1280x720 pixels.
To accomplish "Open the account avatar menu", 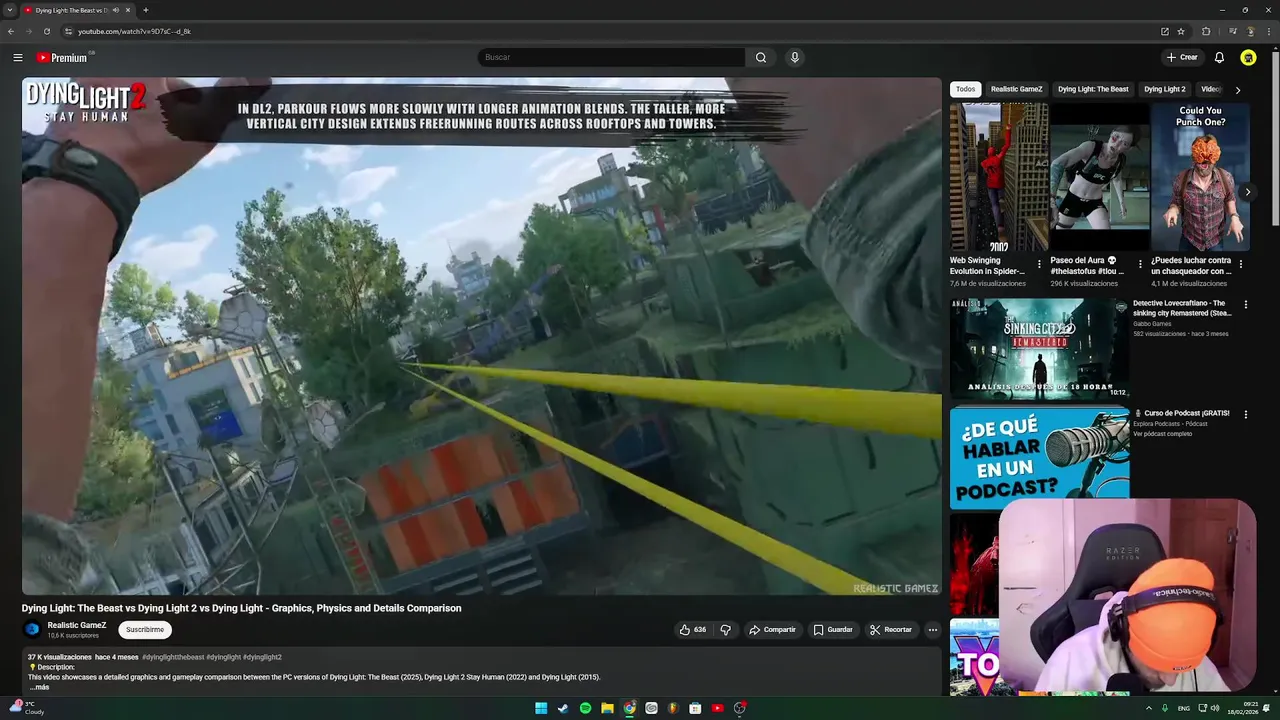I will (1248, 57).
